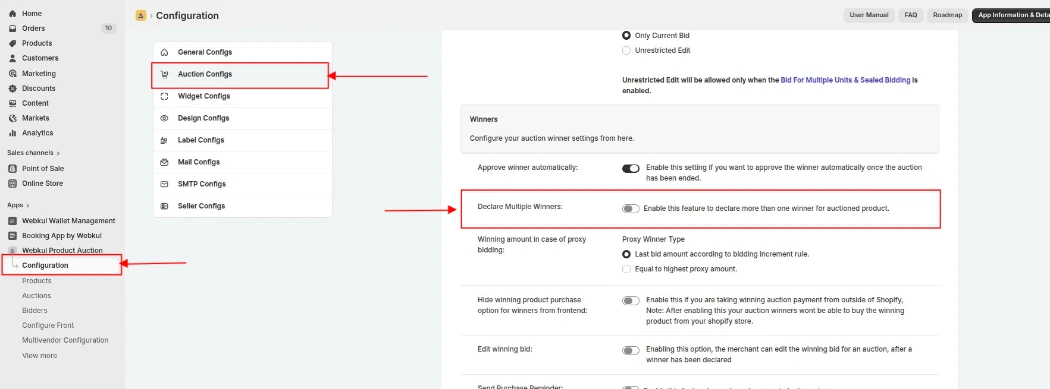
Task: Click the Online Store icon
Action: pyautogui.click(x=12, y=183)
